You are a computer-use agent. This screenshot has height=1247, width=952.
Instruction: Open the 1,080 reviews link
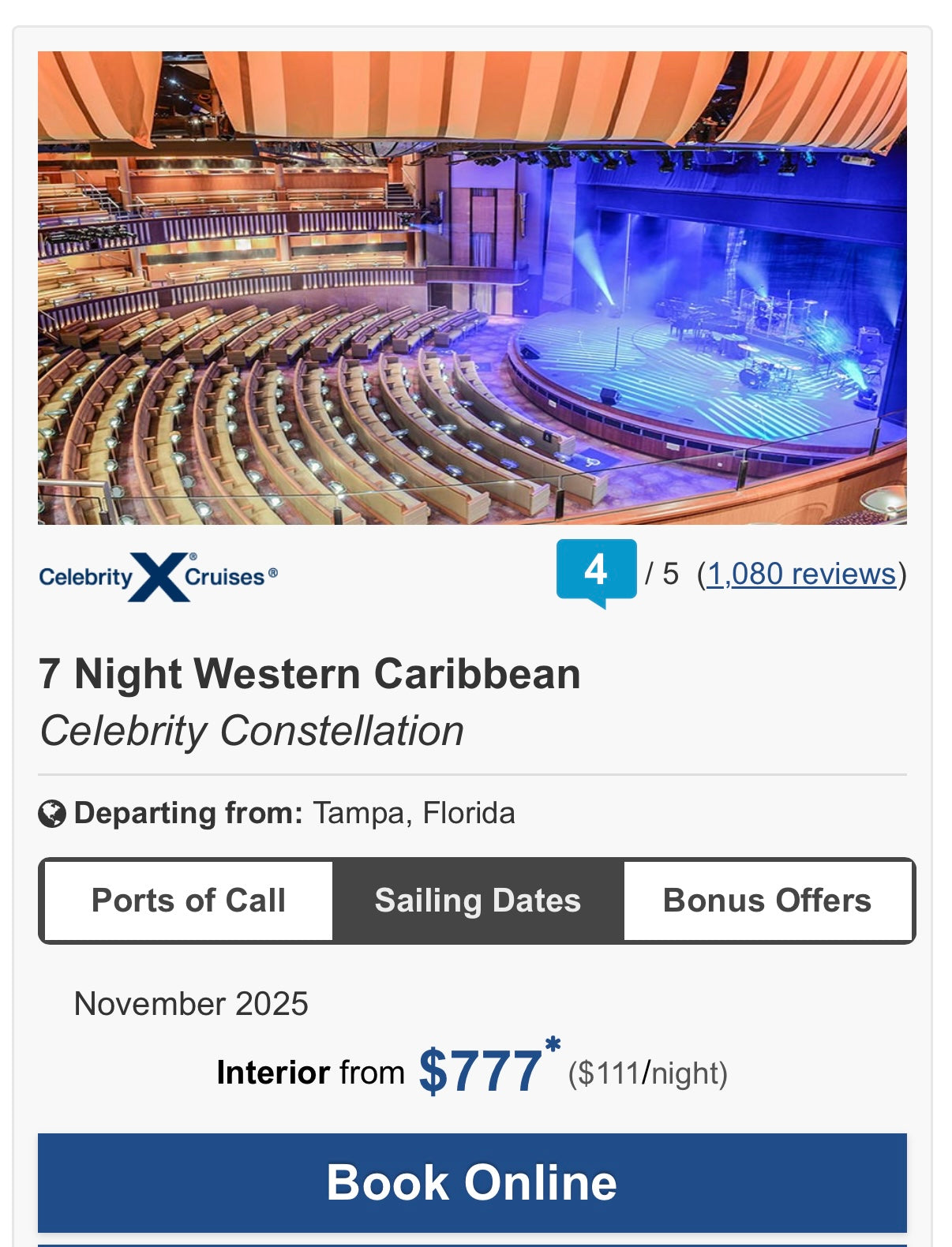point(800,574)
